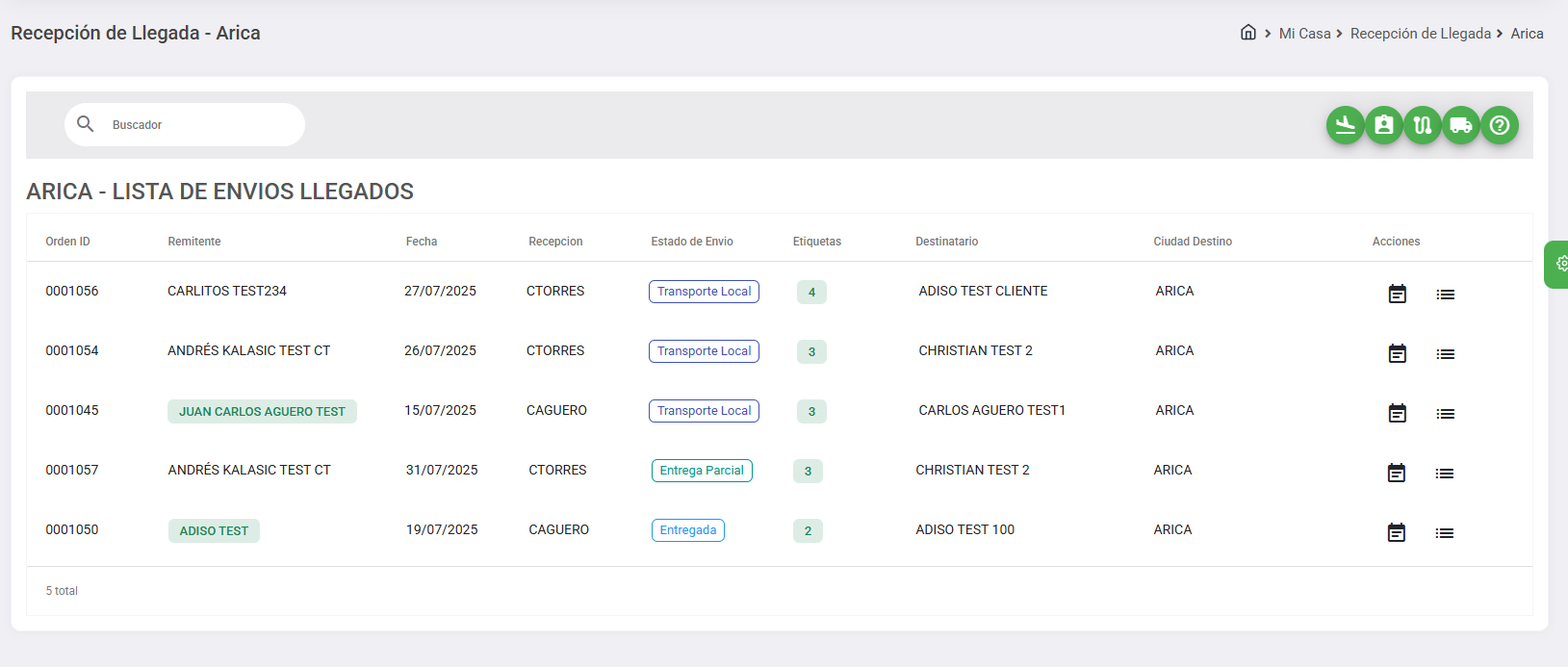Viewport: 1568px width, 667px height.
Task: Open Recepción de Llegada breadcrumb link
Action: (x=1420, y=34)
